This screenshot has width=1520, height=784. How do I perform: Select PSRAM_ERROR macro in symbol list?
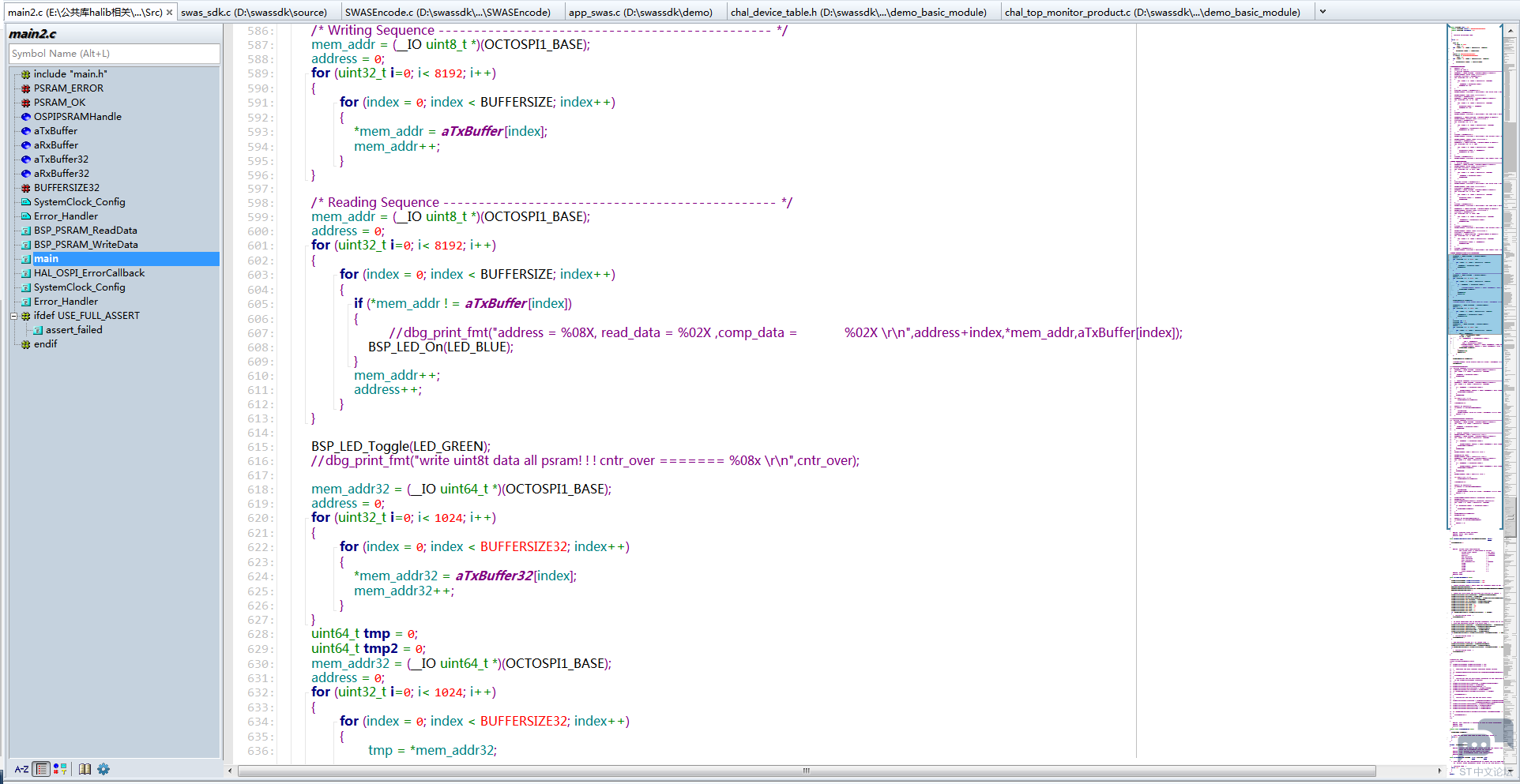coord(68,88)
